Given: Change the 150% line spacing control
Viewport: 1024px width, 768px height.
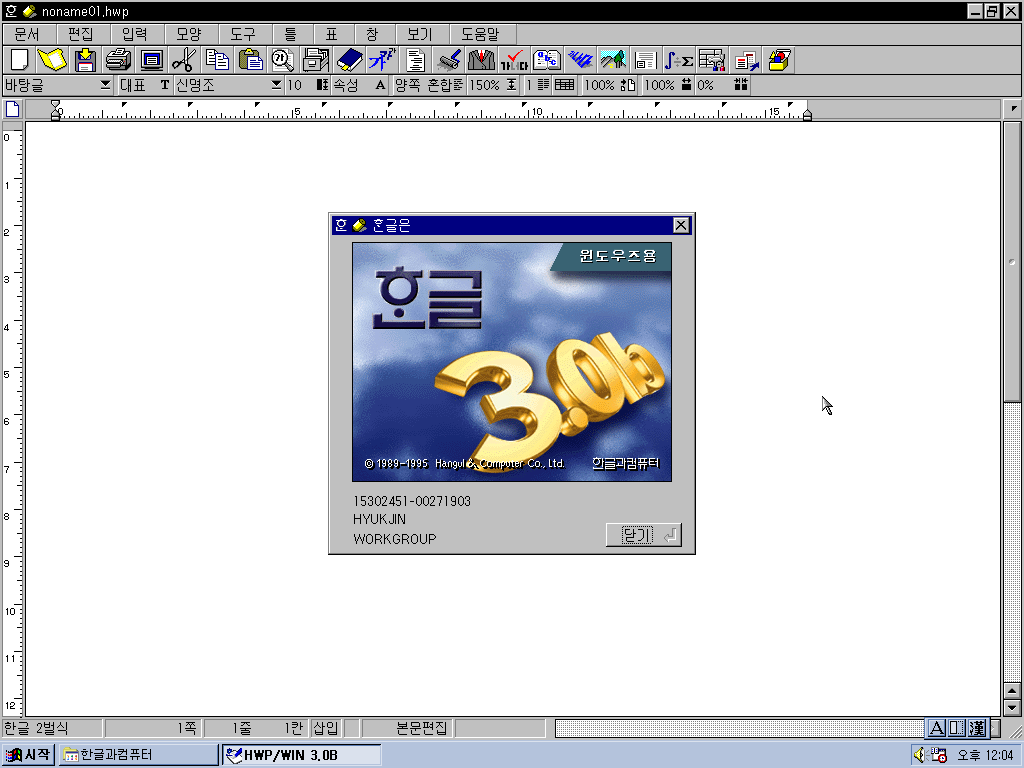Looking at the screenshot, I should tap(493, 85).
